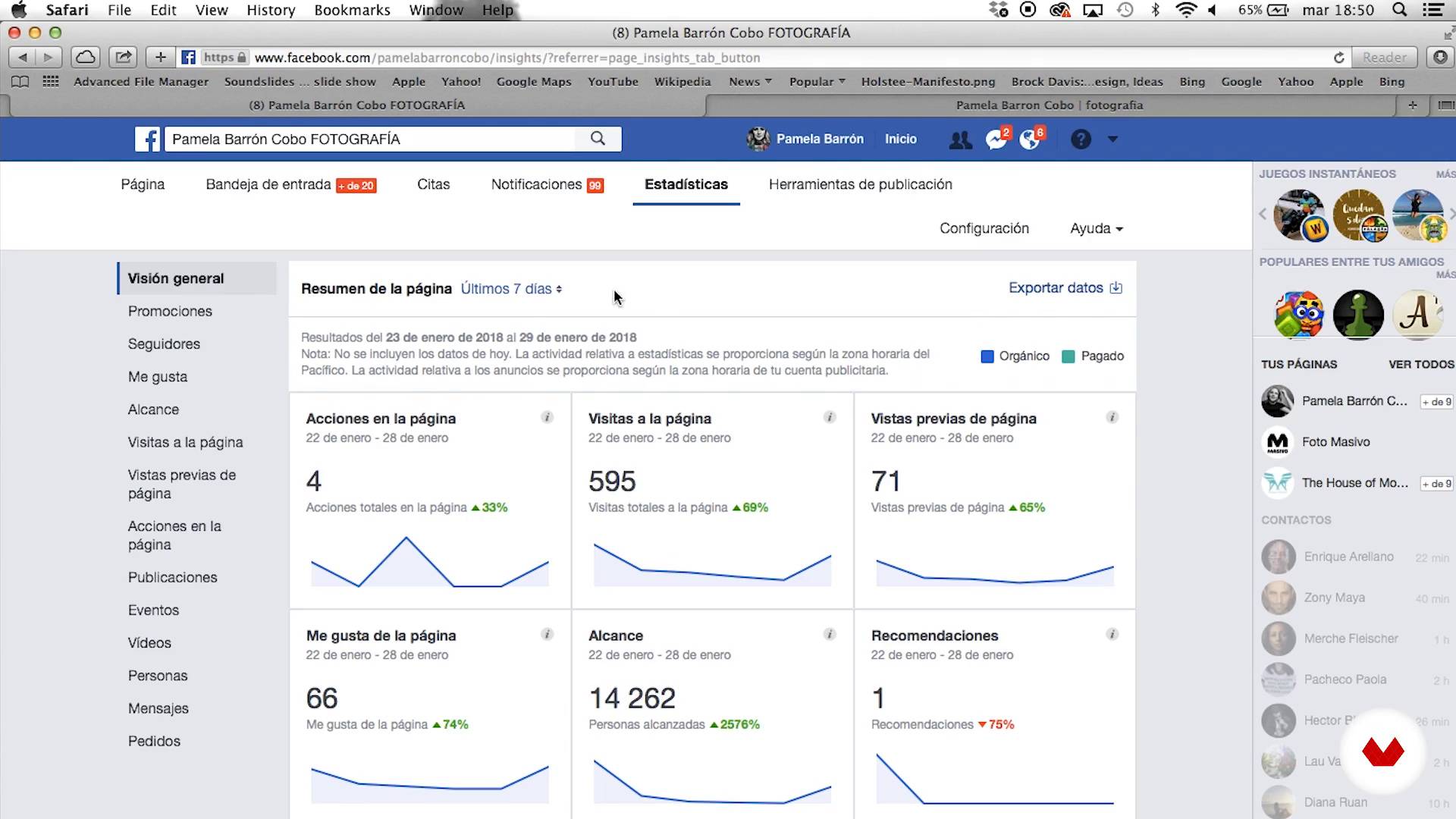The width and height of the screenshot is (1456, 819).
Task: Click the Facebook logo icon
Action: tap(148, 139)
